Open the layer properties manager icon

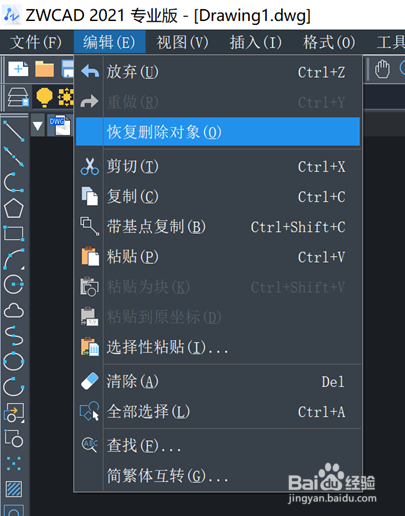18,97
